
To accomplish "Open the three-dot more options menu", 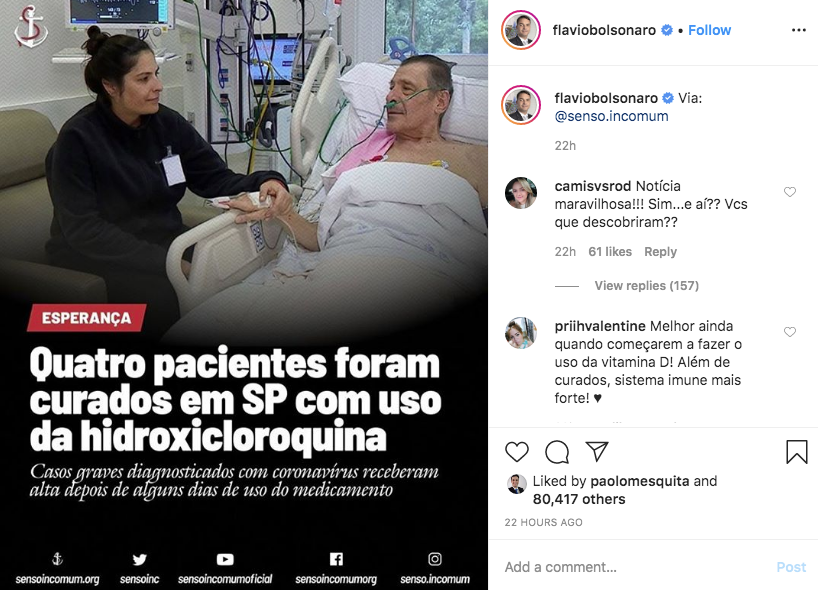I will [799, 30].
